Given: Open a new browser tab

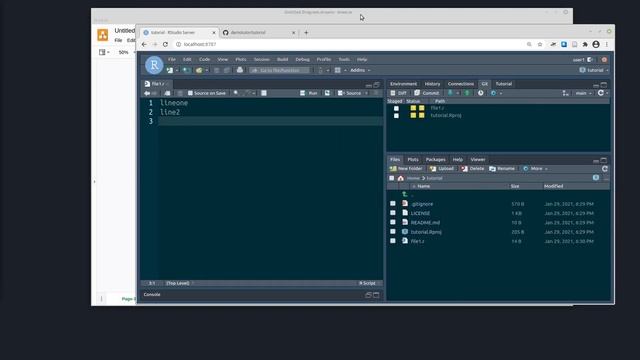Looking at the screenshot, I should click(x=306, y=32).
